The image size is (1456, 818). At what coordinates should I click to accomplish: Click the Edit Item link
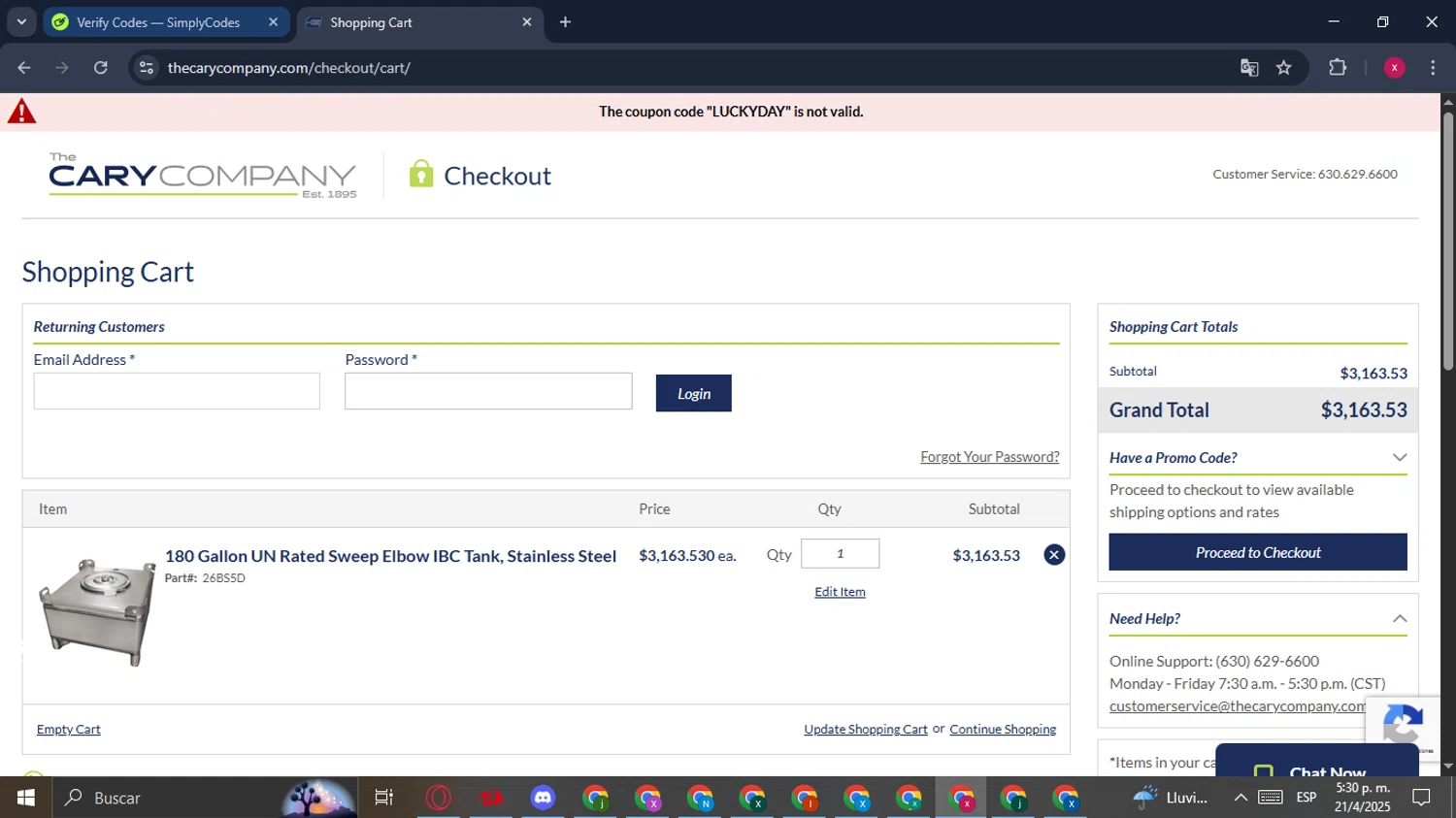pos(840,592)
